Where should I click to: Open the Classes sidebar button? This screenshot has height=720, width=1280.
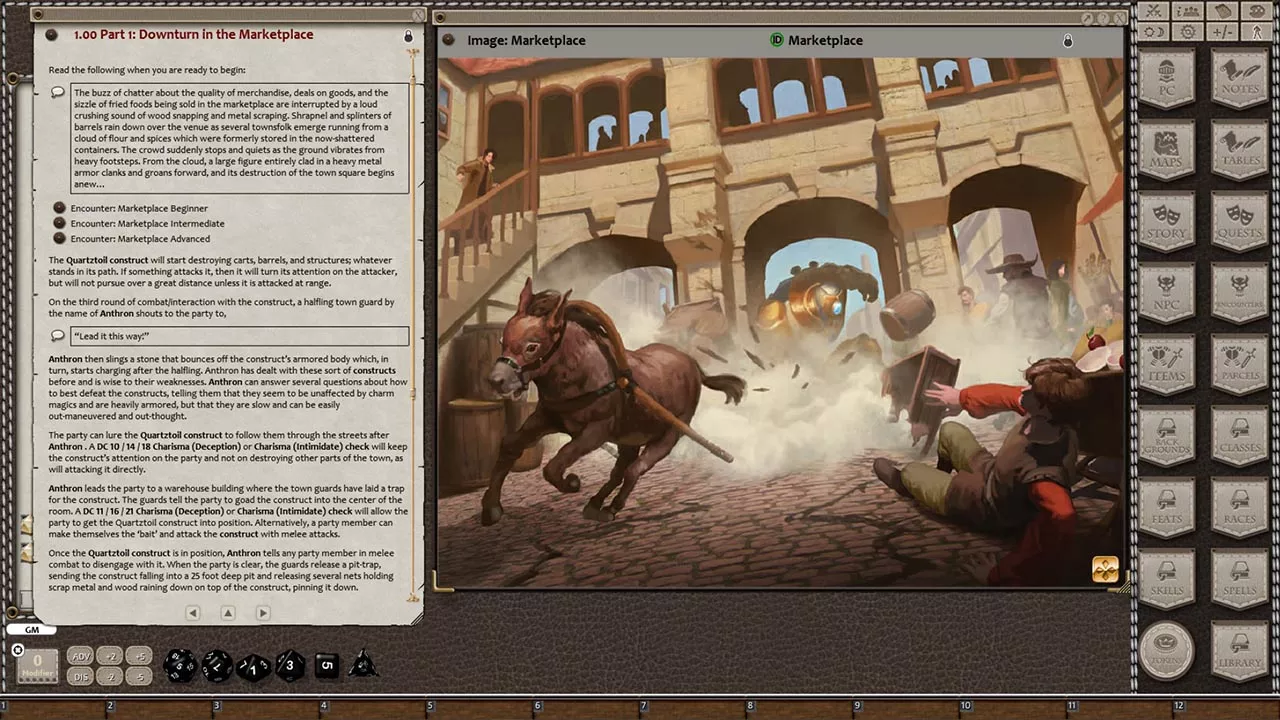tap(1240, 436)
